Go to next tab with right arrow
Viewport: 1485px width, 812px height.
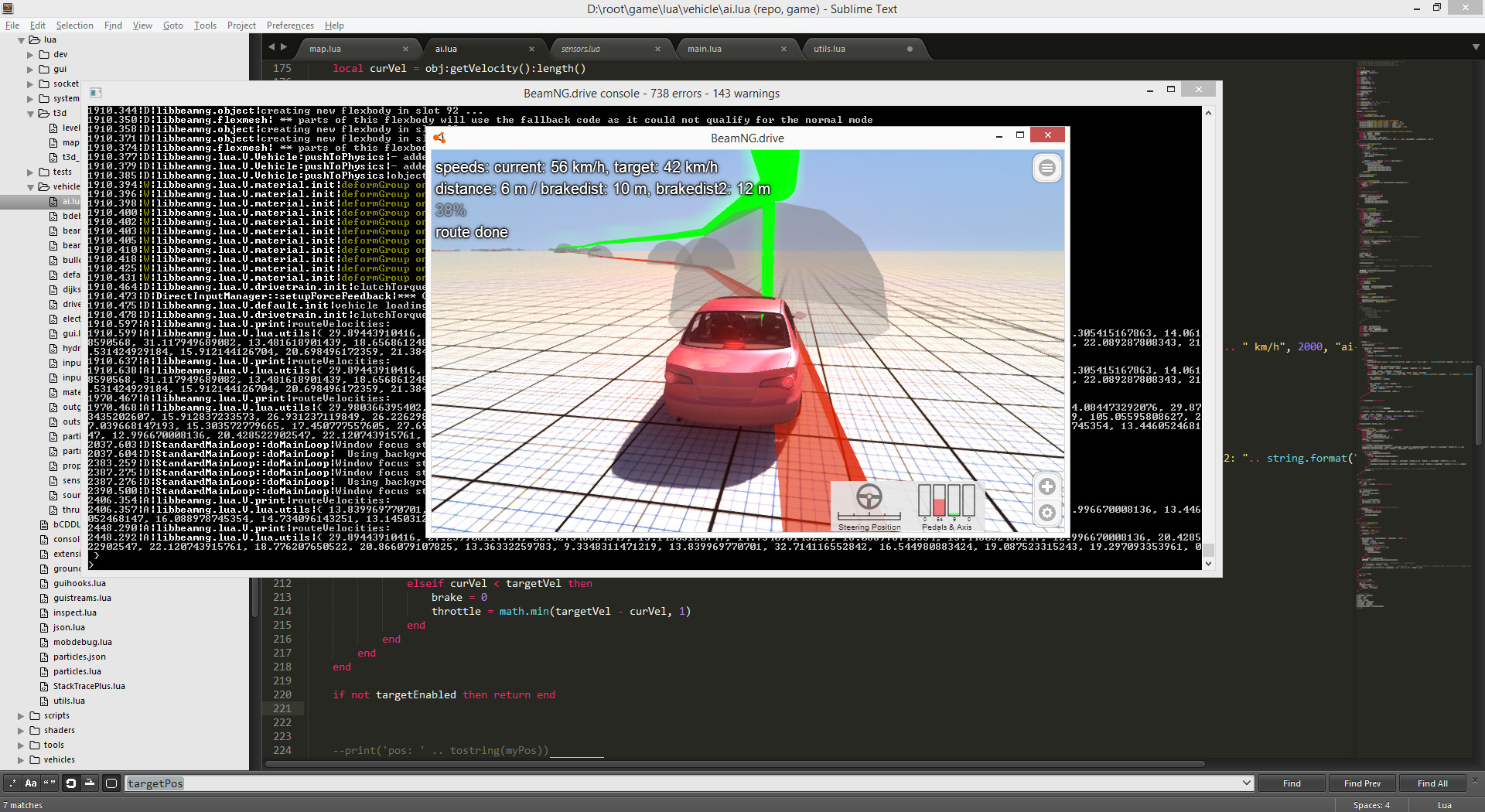pos(284,47)
